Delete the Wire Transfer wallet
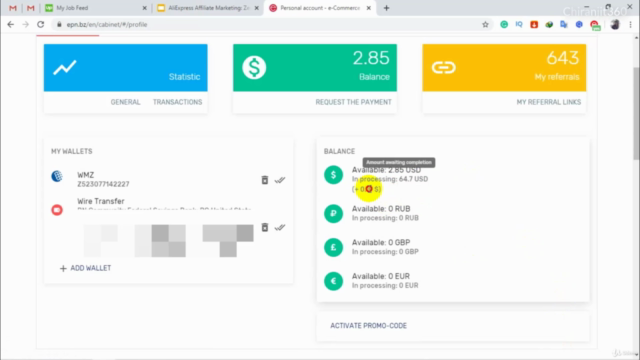 pyautogui.click(x=264, y=227)
